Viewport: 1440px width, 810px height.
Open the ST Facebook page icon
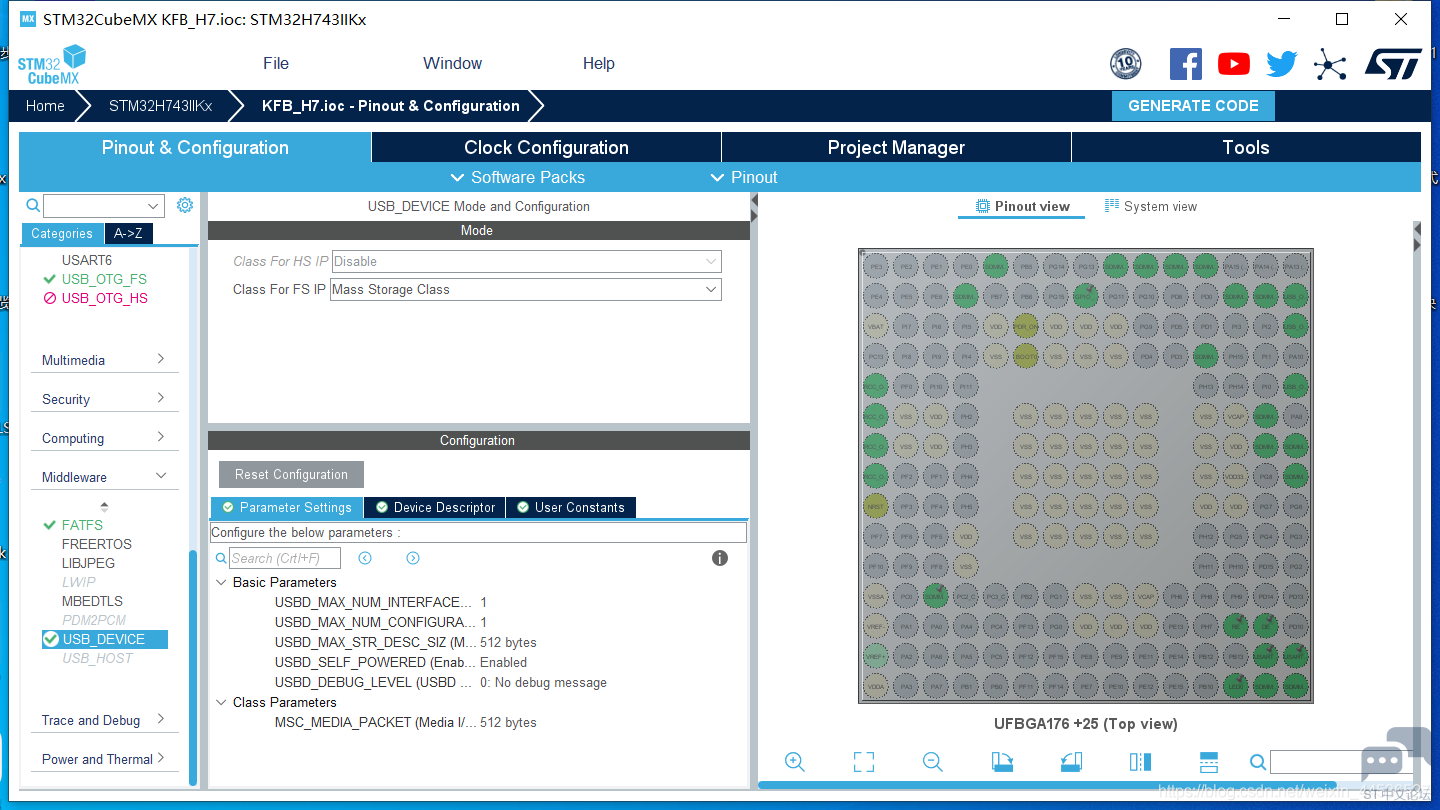(1186, 64)
